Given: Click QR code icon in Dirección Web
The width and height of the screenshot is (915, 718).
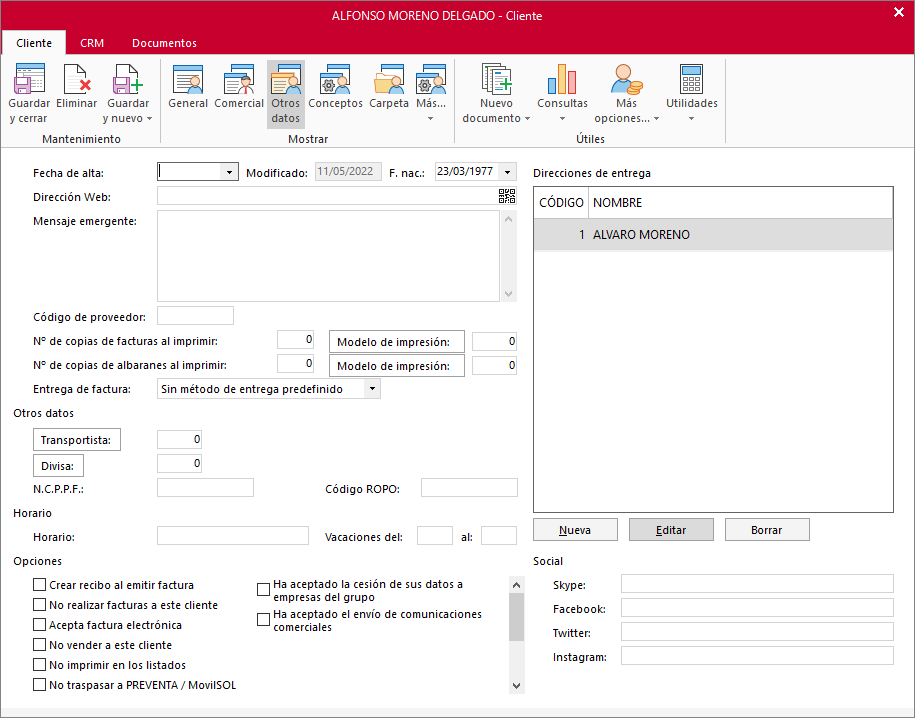Looking at the screenshot, I should (x=507, y=196).
